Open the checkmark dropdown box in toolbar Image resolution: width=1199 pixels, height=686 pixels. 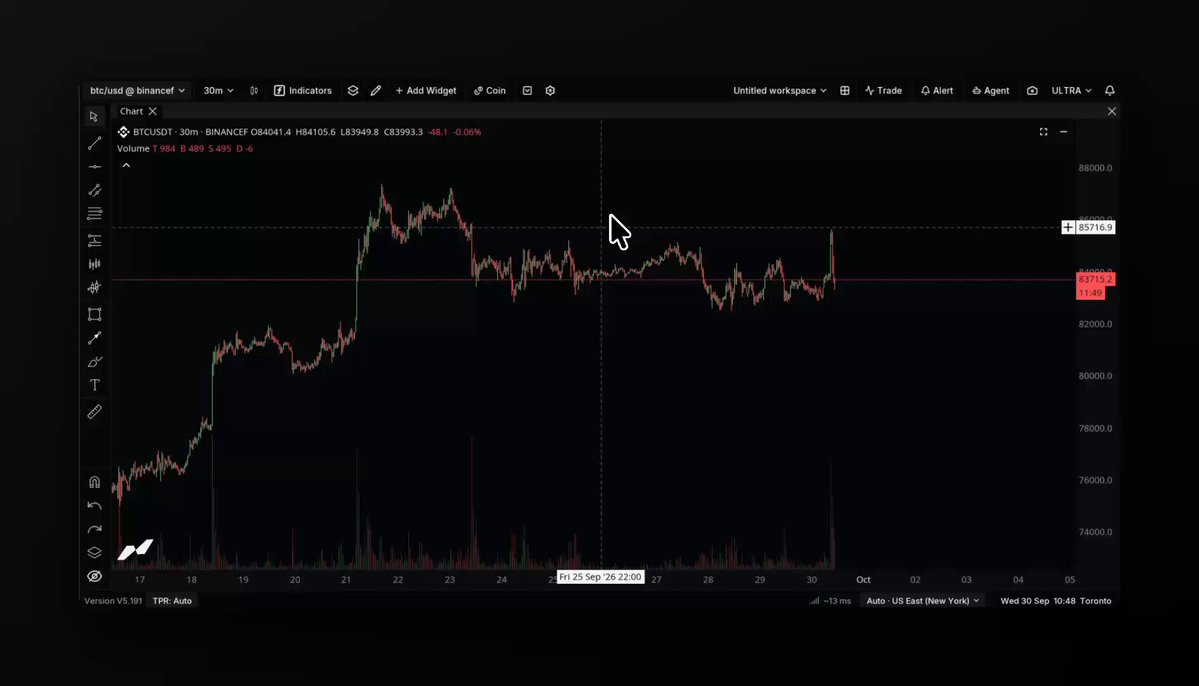527,90
